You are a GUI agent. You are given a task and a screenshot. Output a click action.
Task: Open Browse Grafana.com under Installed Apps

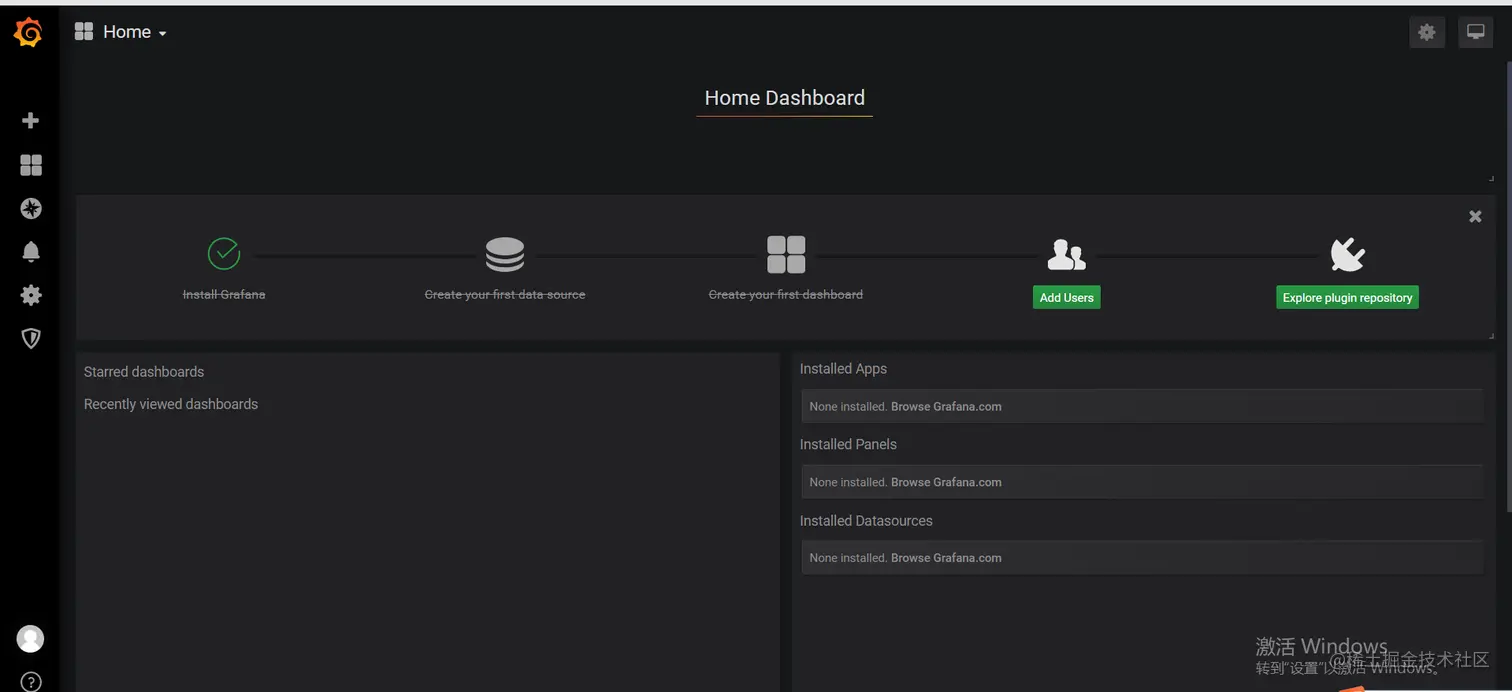[946, 407]
